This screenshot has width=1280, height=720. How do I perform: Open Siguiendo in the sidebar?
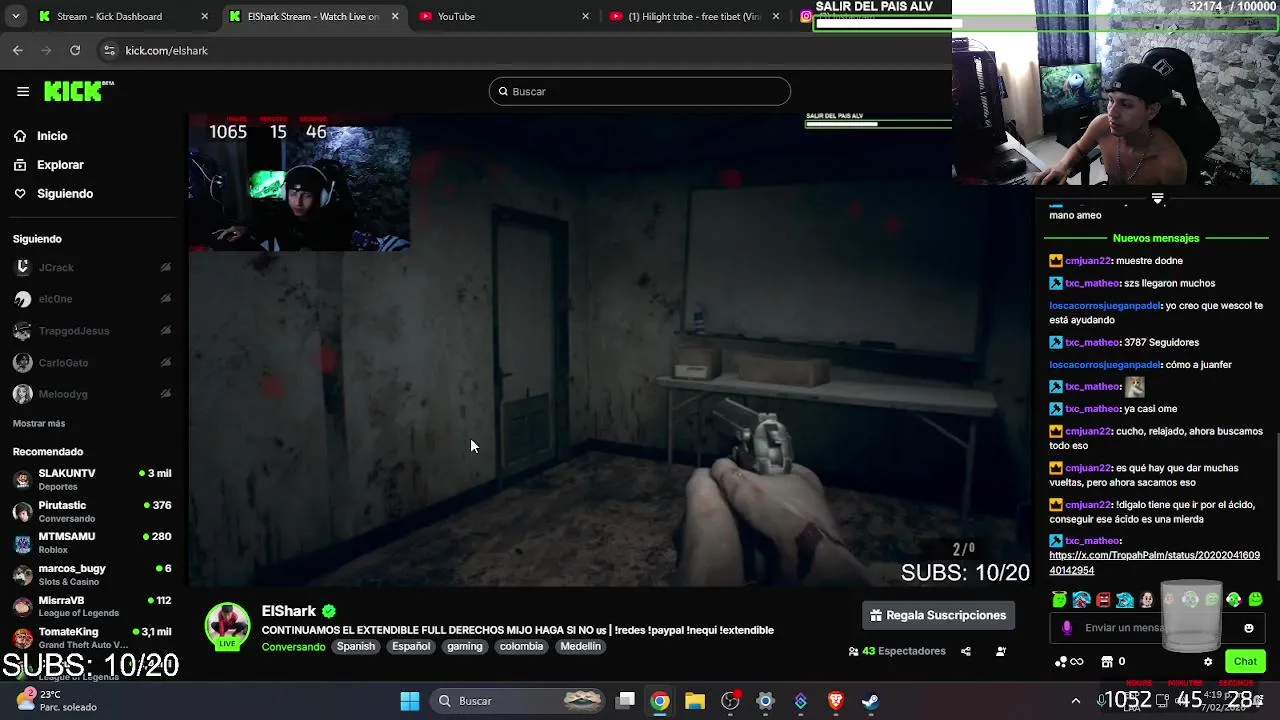click(65, 194)
